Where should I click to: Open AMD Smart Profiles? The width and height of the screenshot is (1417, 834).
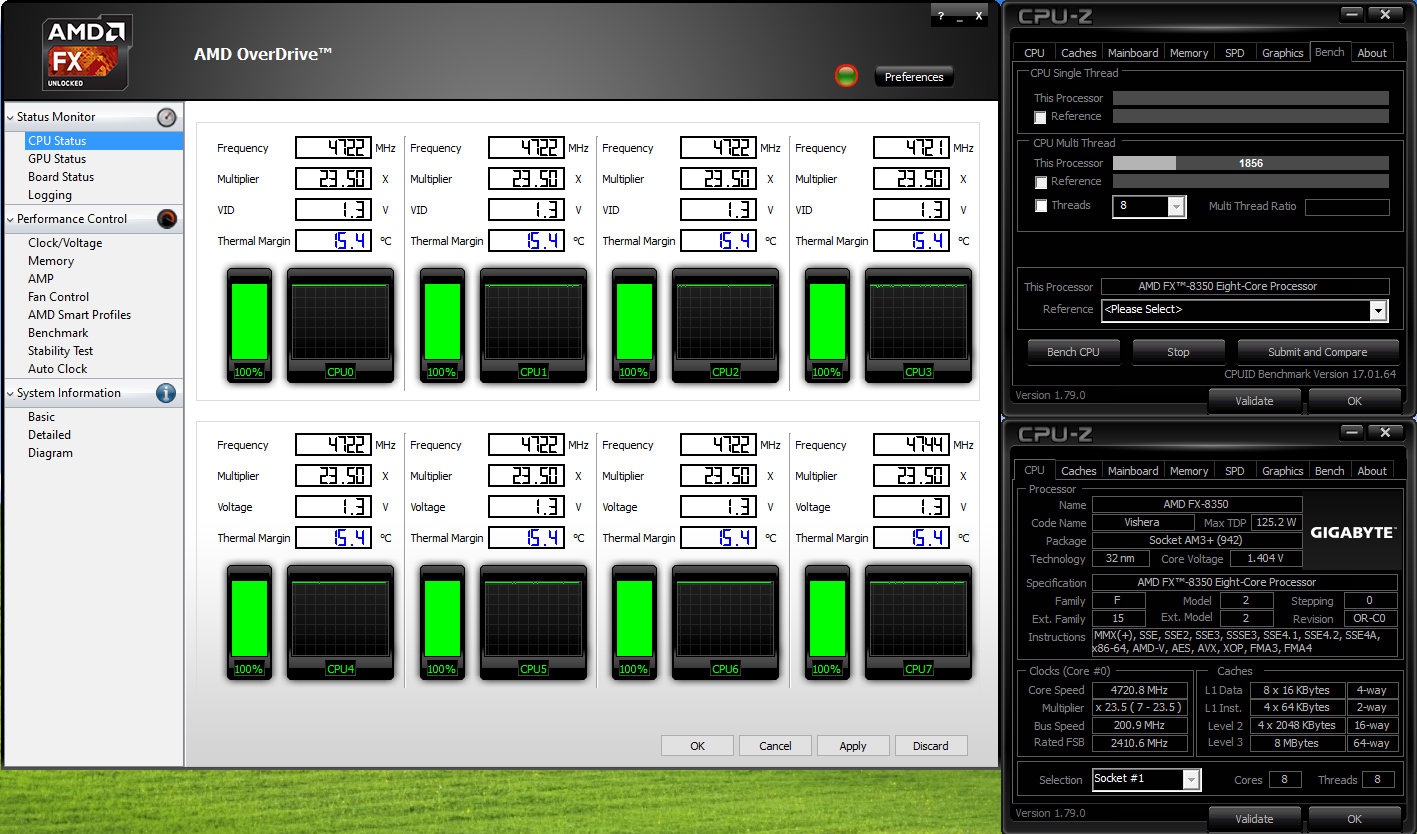click(x=79, y=315)
